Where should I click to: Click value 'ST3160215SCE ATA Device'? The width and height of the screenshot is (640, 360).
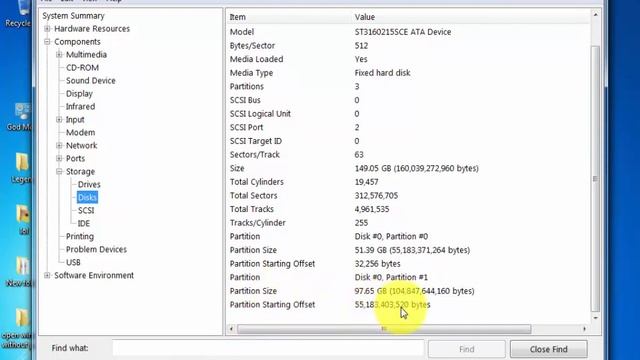[x=403, y=32]
